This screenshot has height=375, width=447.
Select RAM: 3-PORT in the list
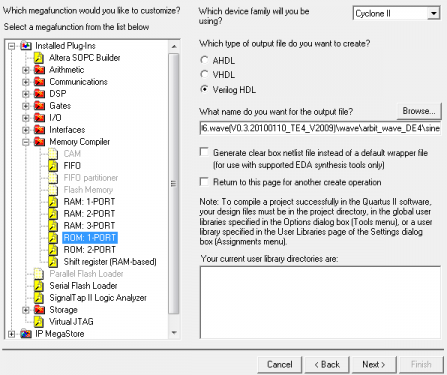[89, 226]
